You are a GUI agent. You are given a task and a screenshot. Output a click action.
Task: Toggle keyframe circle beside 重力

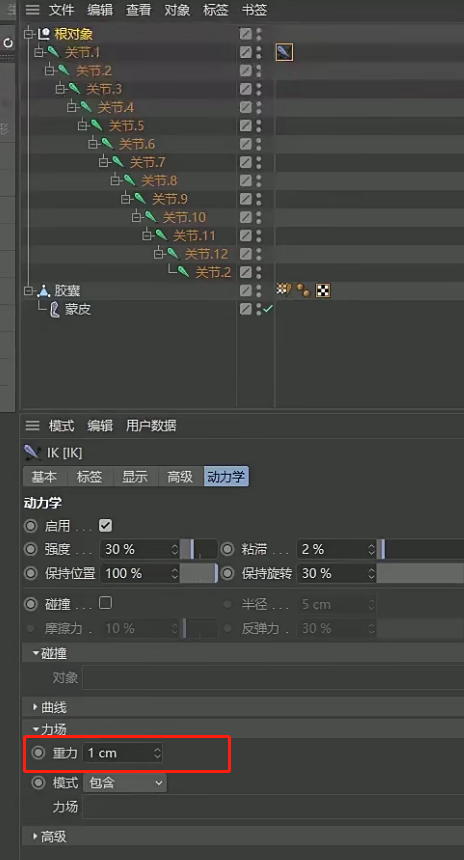tap(38, 753)
